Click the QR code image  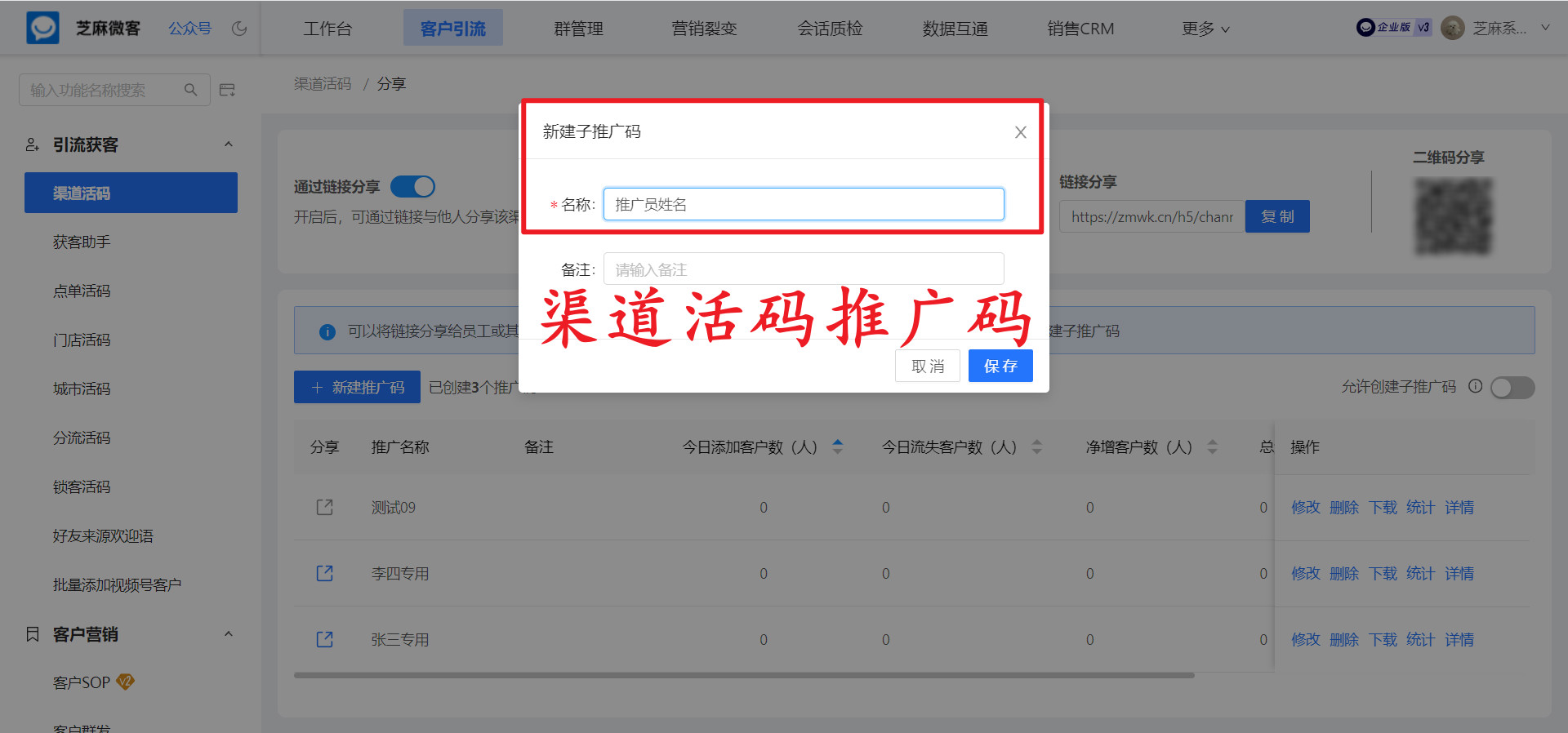coord(1453,216)
